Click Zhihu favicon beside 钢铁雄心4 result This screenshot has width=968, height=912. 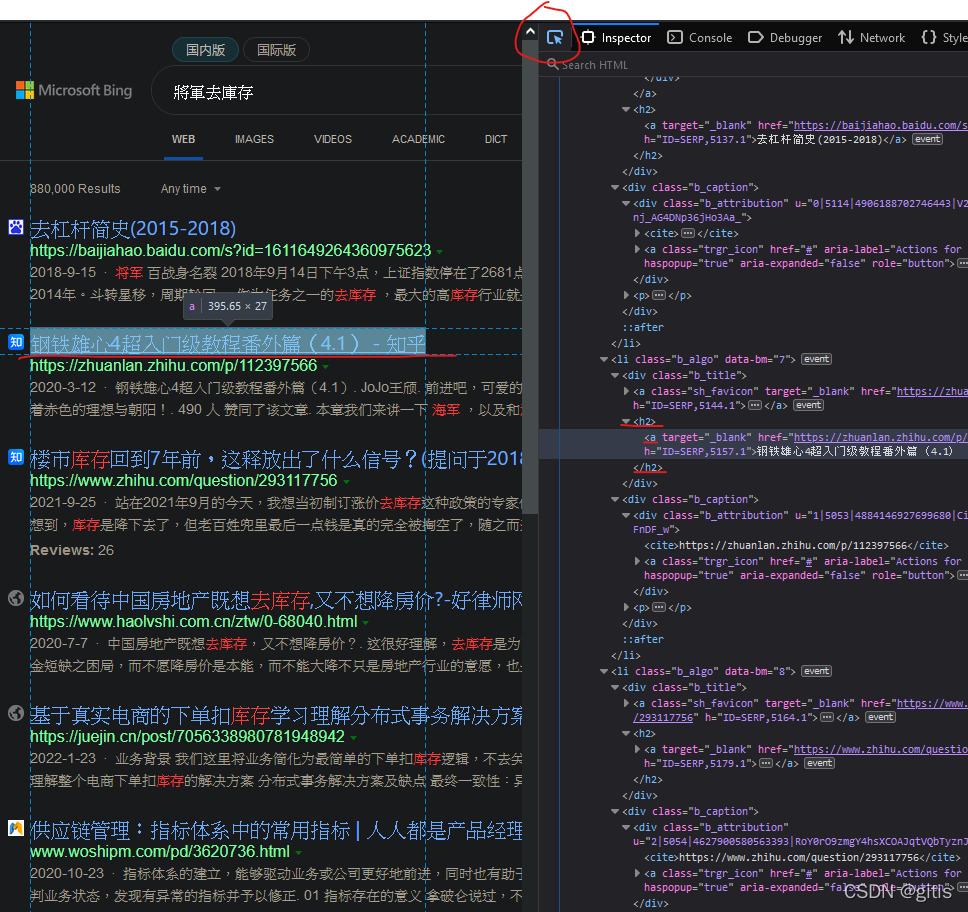click(15, 342)
